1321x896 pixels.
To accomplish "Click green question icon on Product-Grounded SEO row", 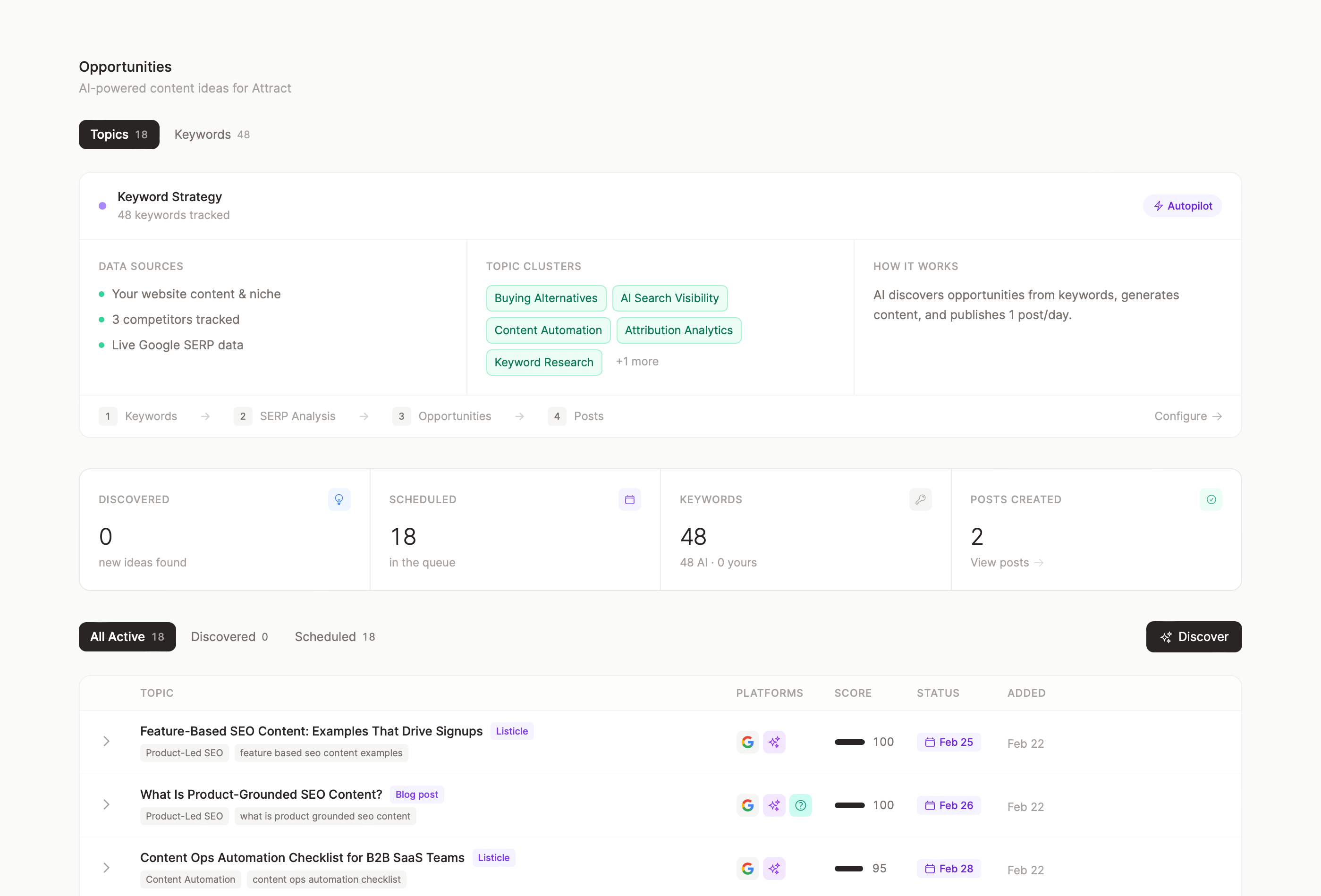I will [x=800, y=805].
